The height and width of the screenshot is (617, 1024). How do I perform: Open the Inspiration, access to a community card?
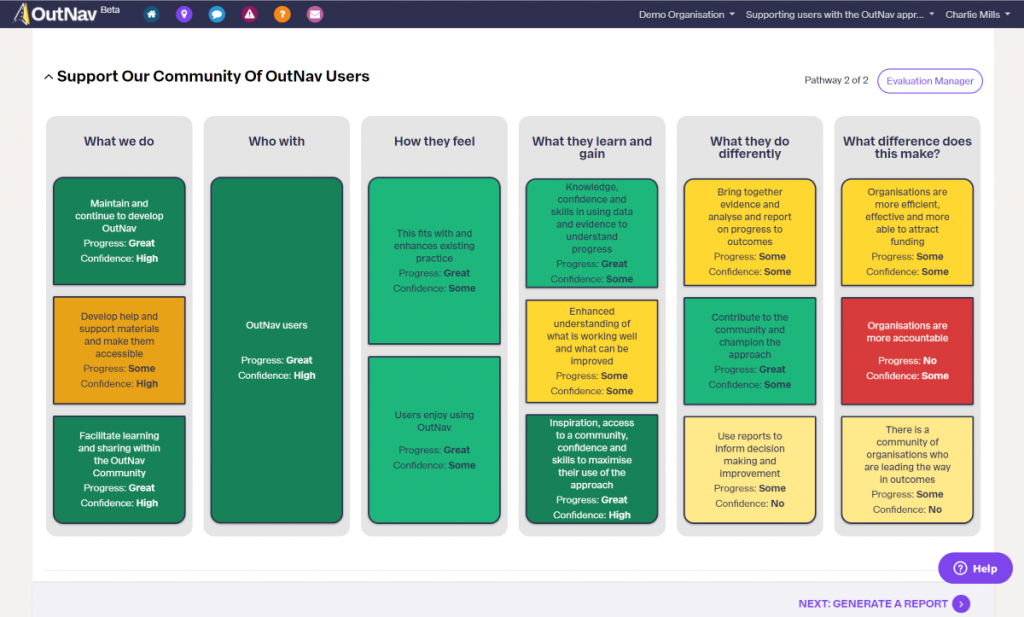[592, 469]
